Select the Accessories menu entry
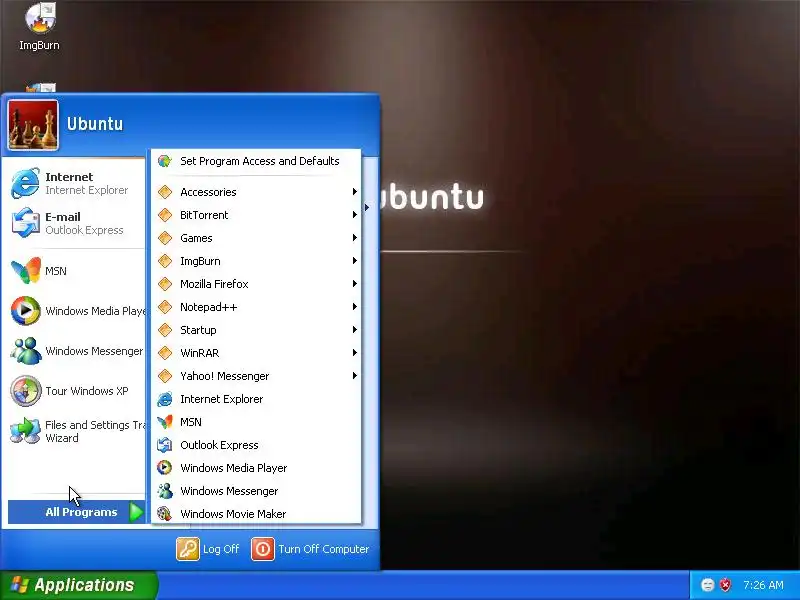 coord(256,192)
